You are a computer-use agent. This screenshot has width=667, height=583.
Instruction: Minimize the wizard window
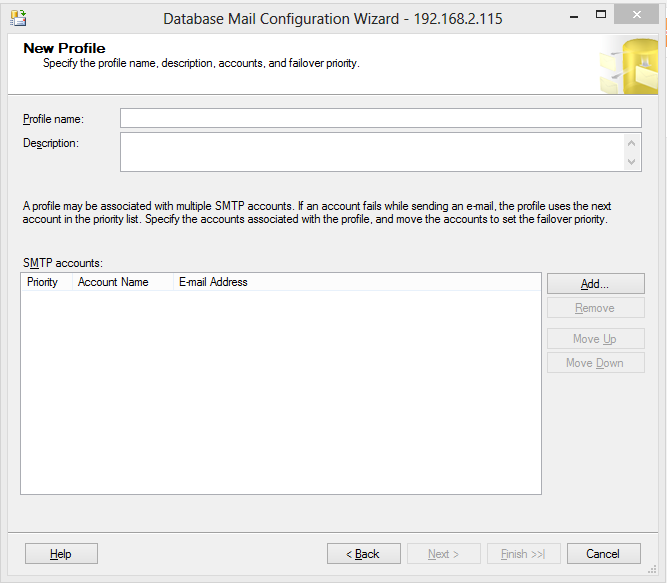click(x=574, y=17)
